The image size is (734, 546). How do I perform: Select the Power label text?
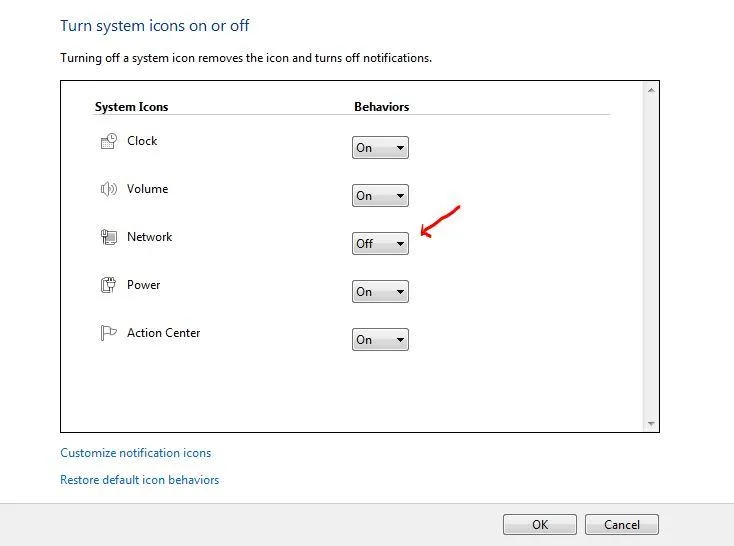[143, 285]
